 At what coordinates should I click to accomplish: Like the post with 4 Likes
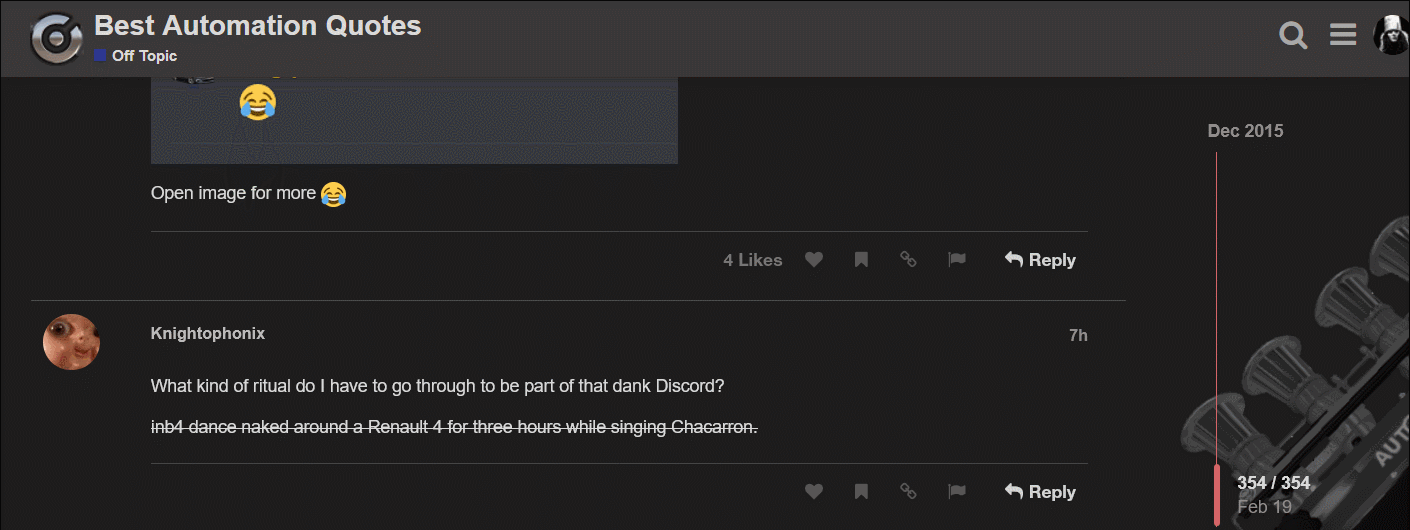tap(814, 260)
